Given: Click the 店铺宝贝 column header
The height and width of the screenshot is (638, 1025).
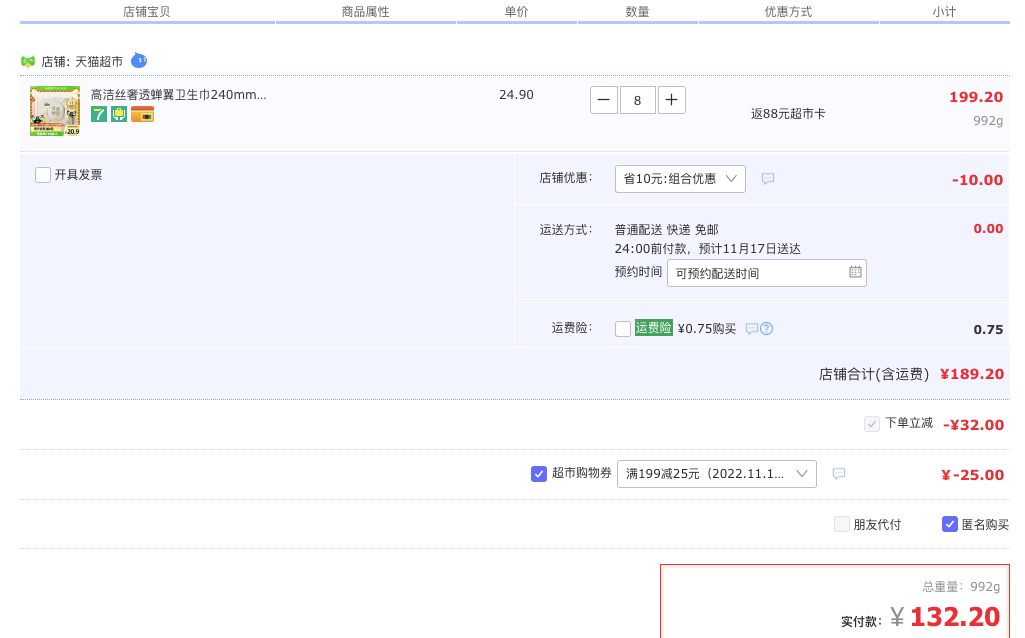Looking at the screenshot, I should coord(146,12).
